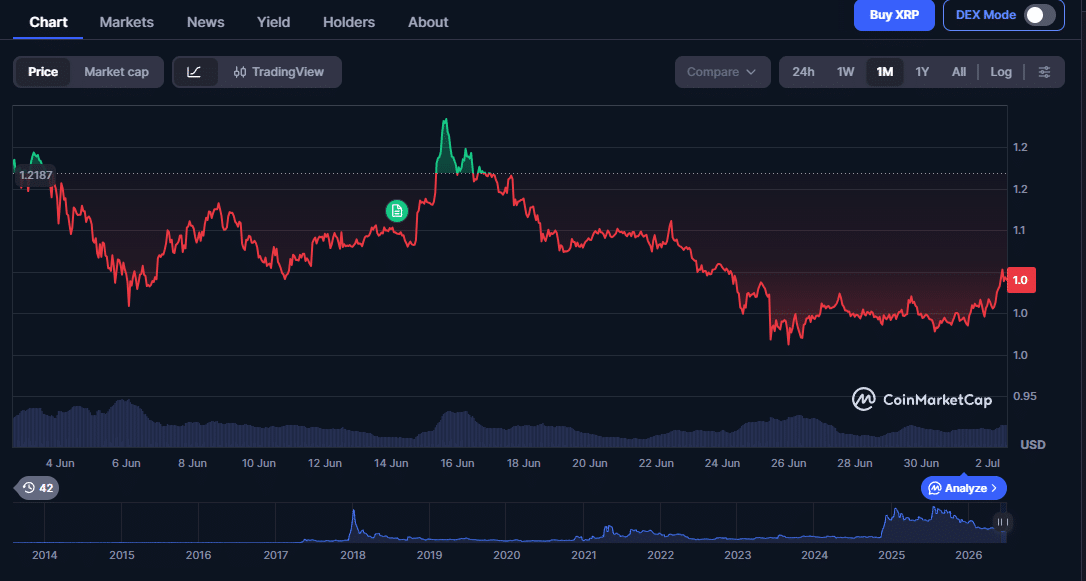Click the 26 Jun date label
Screen dimensions: 1086x581
pos(788,463)
